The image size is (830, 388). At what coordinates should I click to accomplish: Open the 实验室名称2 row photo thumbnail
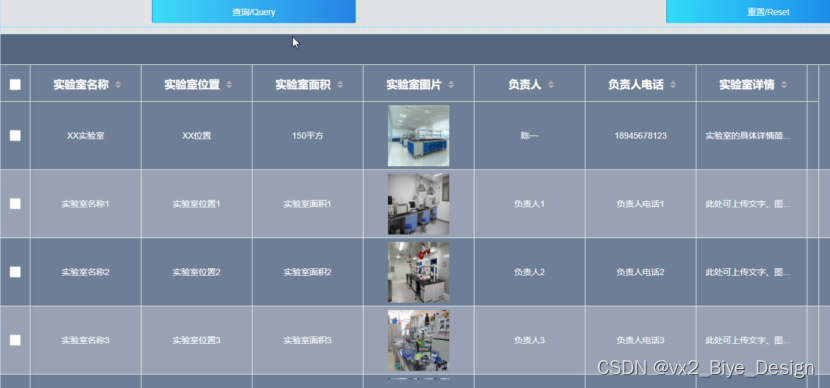click(418, 272)
